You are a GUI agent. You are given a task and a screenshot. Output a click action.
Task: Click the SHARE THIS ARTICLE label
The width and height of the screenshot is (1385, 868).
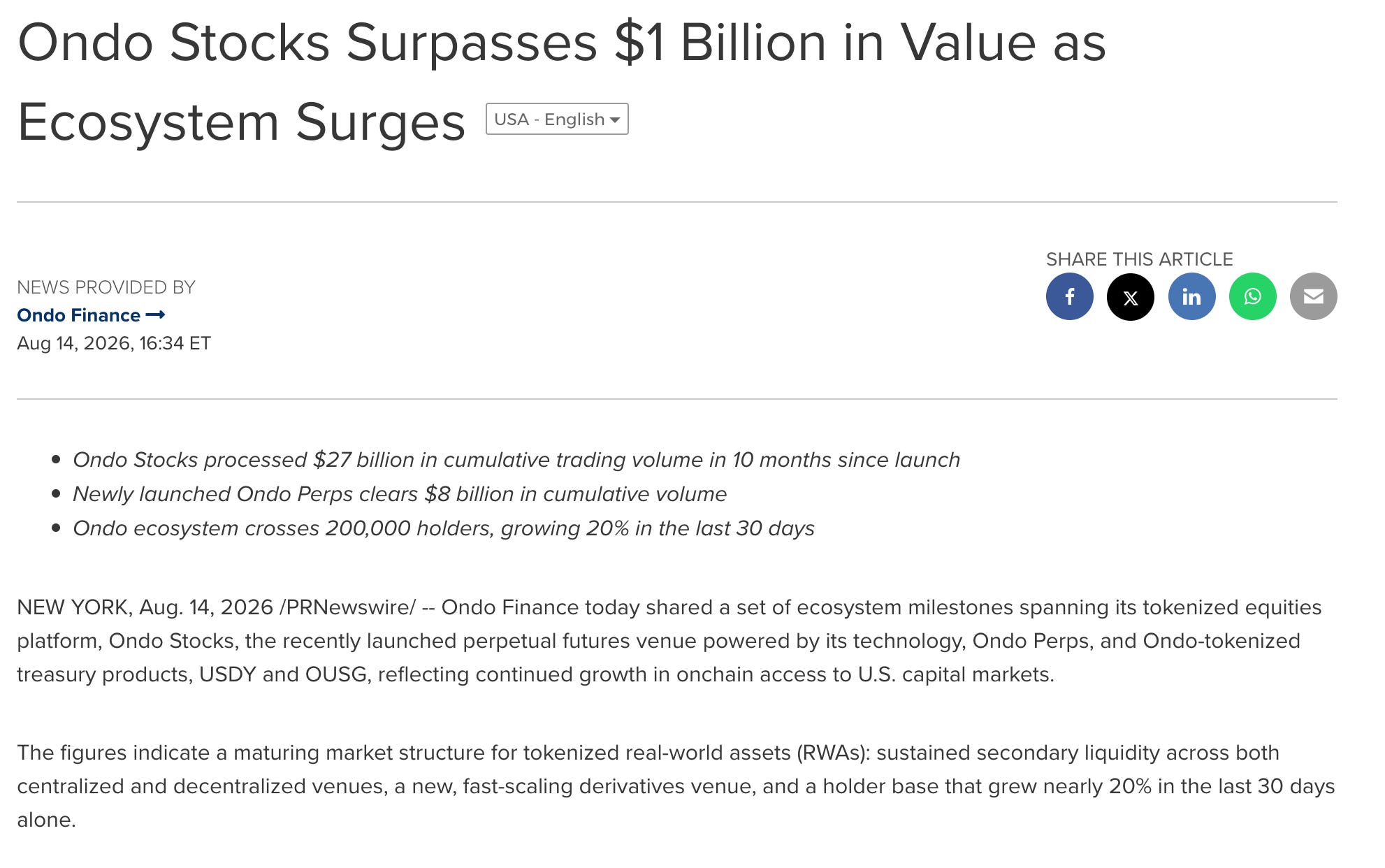[x=1139, y=259]
